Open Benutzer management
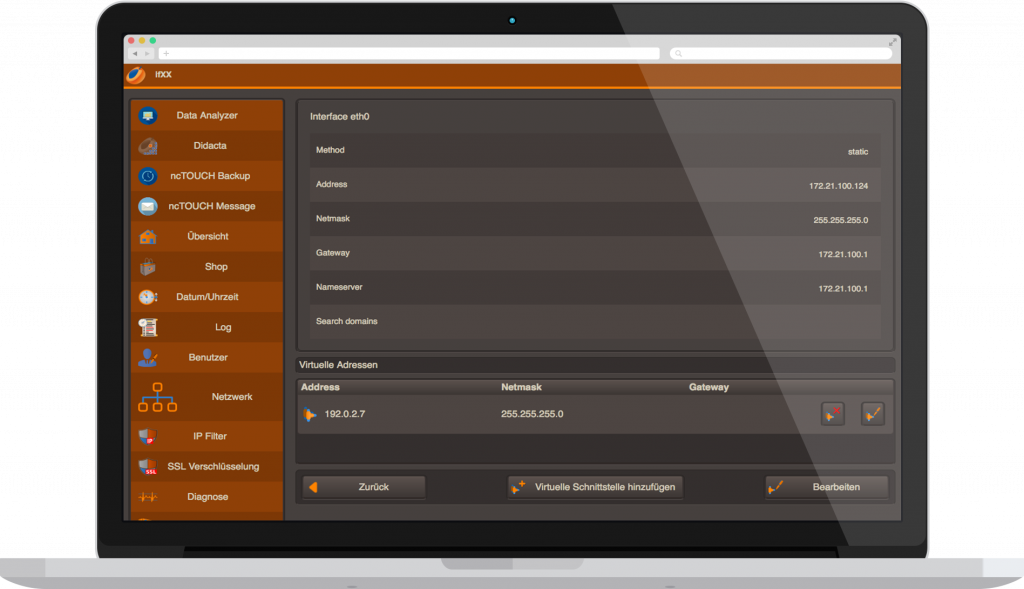 207,358
